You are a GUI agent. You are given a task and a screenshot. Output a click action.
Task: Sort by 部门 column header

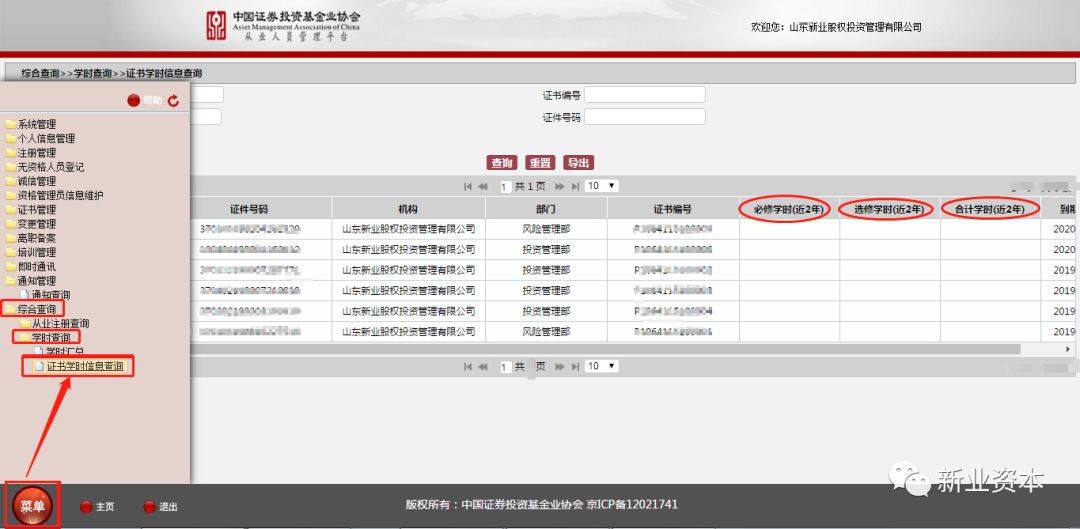click(x=546, y=209)
